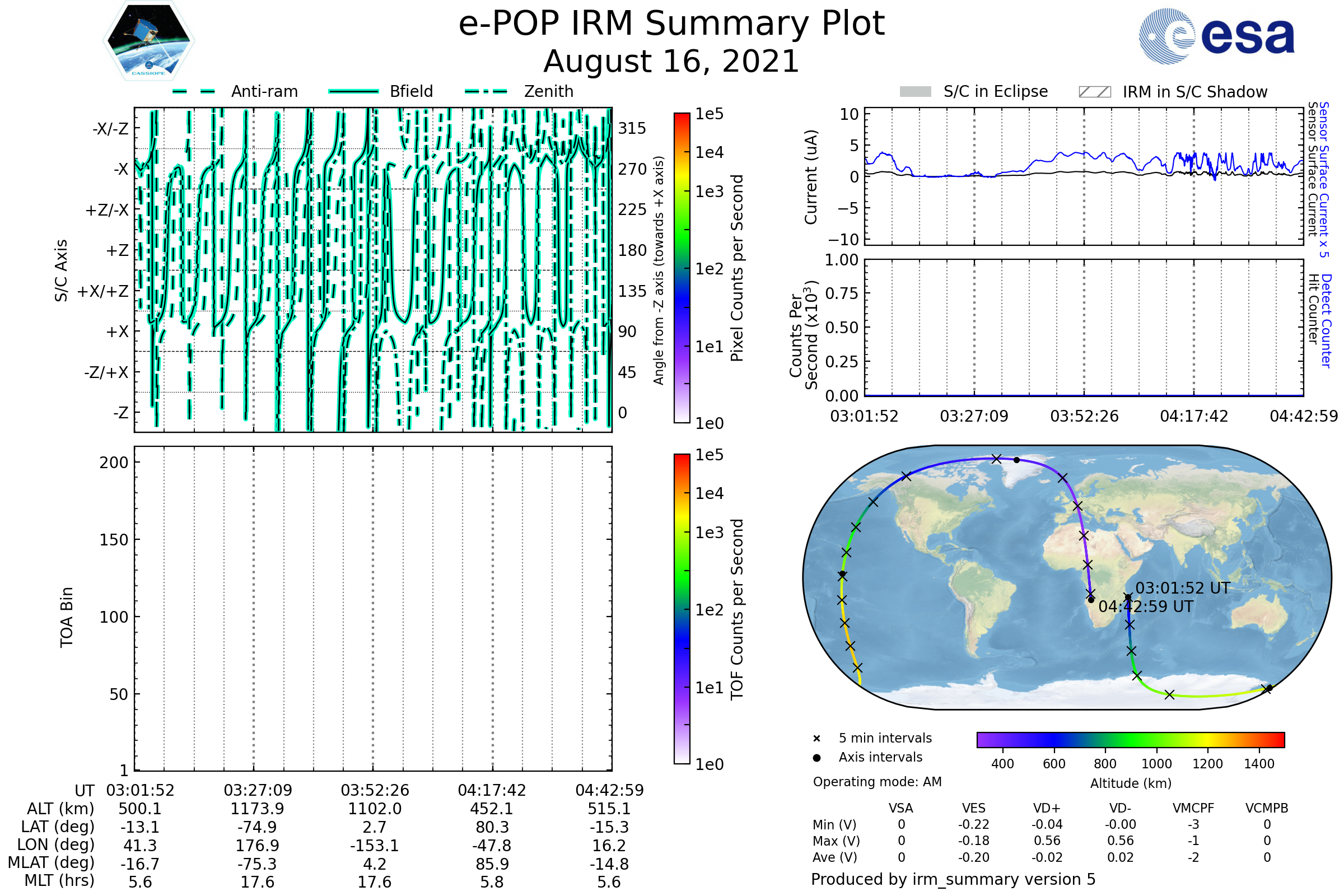Click the Anti-ram dashed line legend sample
The image size is (1344, 896).
click(194, 91)
